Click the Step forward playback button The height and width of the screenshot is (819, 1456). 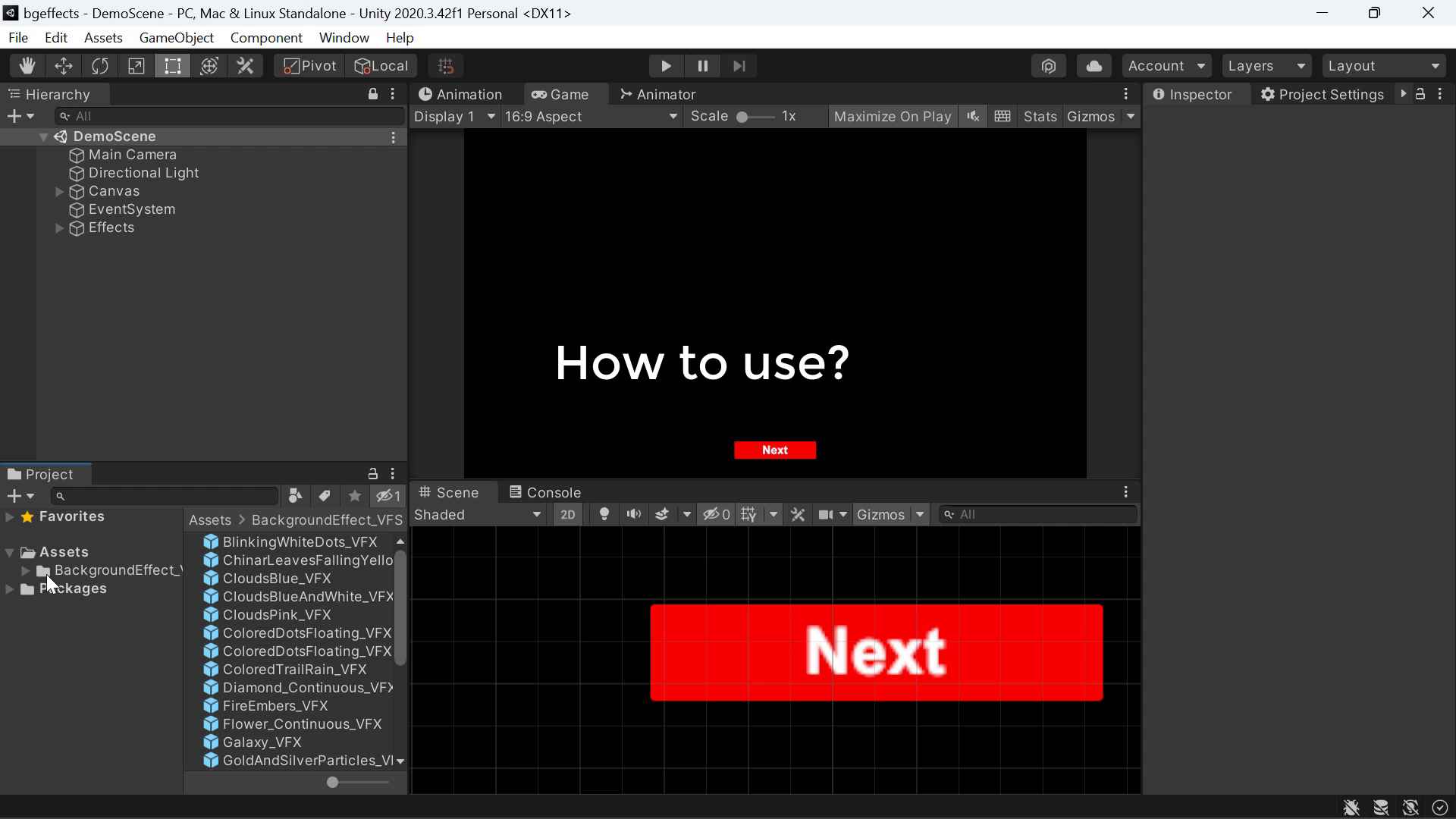click(742, 66)
